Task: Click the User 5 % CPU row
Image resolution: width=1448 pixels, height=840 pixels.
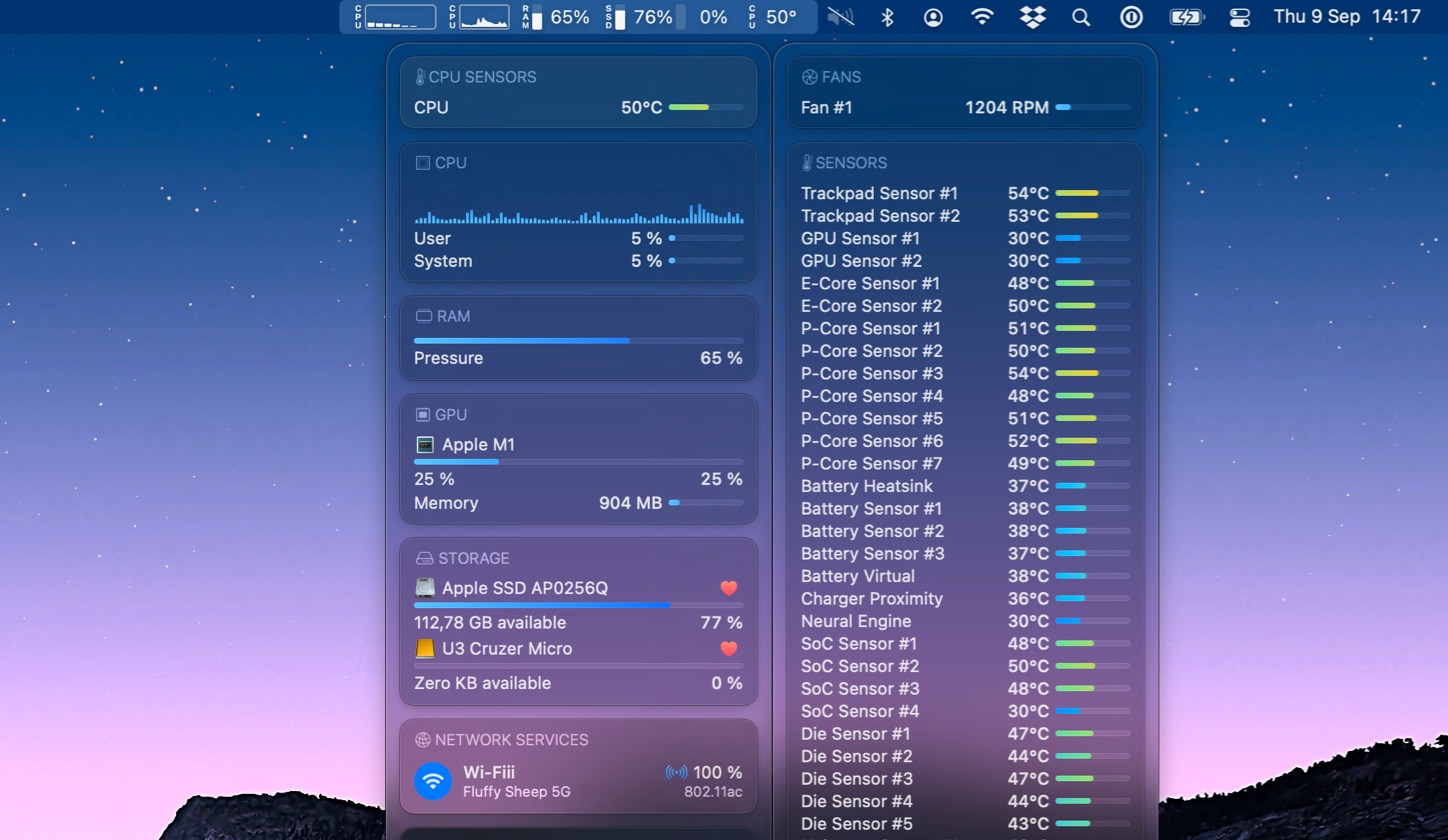Action: click(x=578, y=238)
